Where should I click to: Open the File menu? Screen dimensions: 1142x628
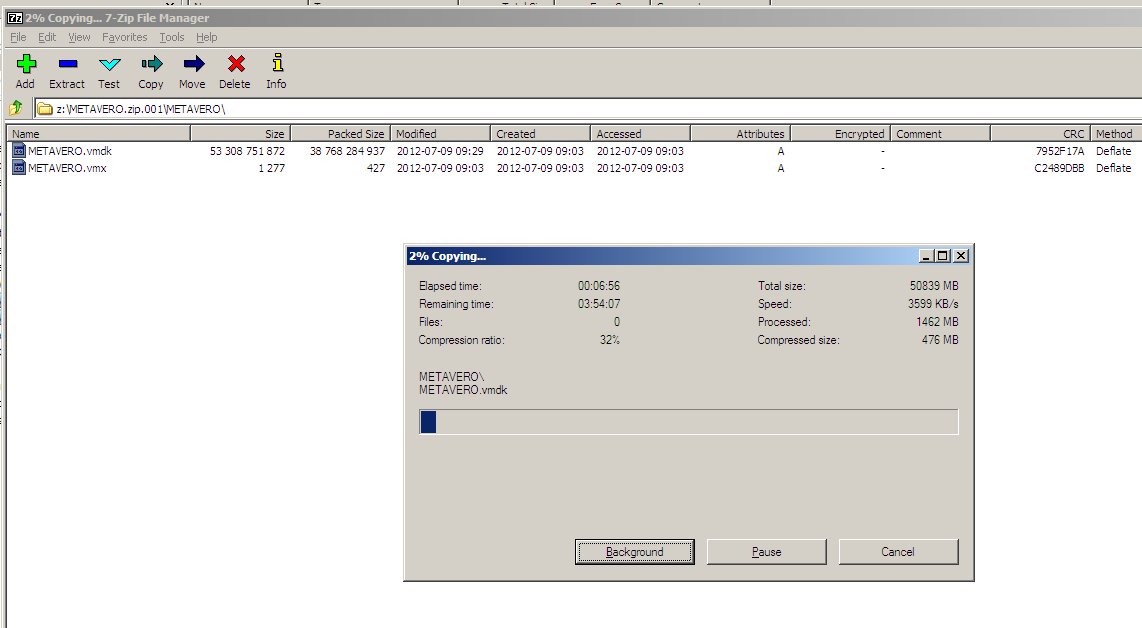[x=18, y=37]
